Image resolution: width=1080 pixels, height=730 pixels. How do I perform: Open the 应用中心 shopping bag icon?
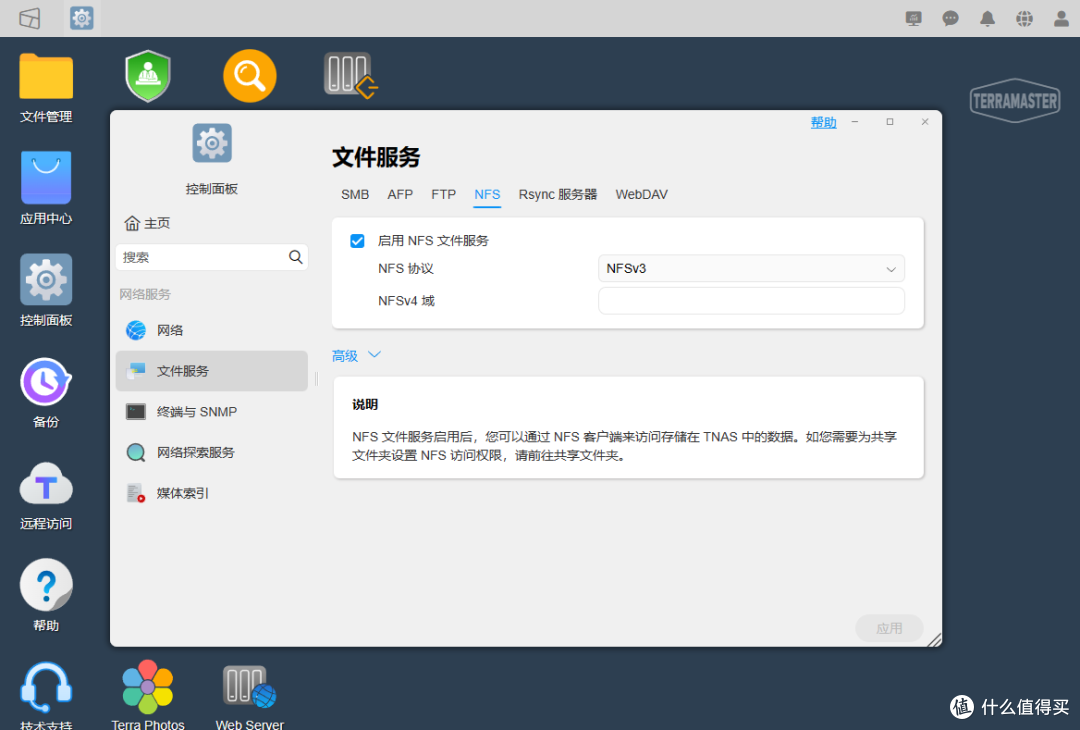[46, 178]
